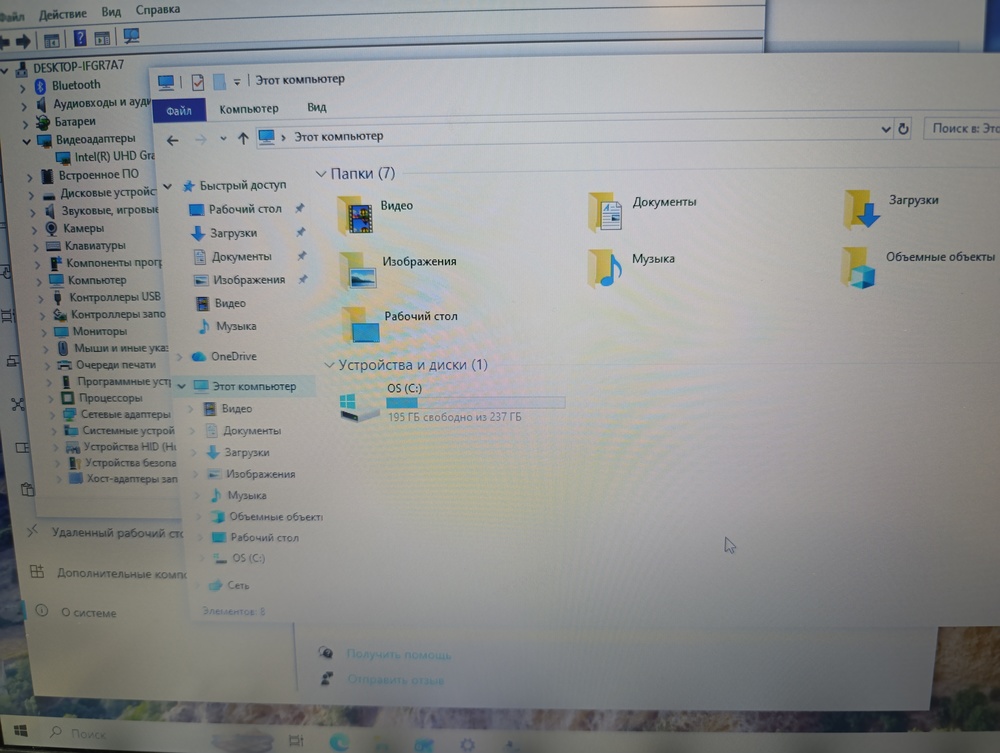Select the OS (C:) drive icon
Viewport: 1000px width, 753px height.
[359, 405]
